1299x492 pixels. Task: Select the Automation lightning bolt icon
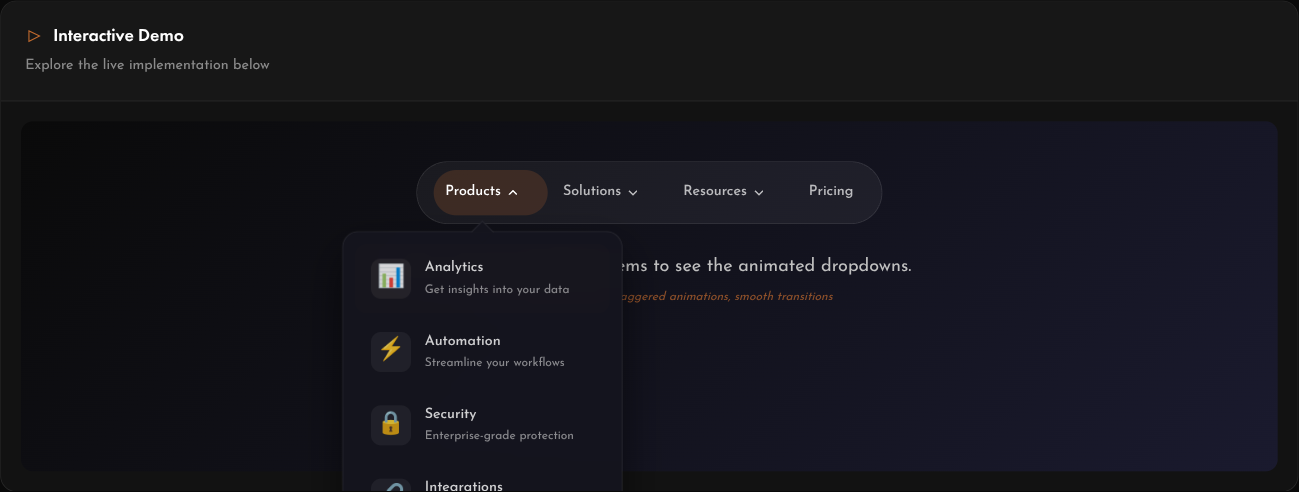(x=391, y=351)
